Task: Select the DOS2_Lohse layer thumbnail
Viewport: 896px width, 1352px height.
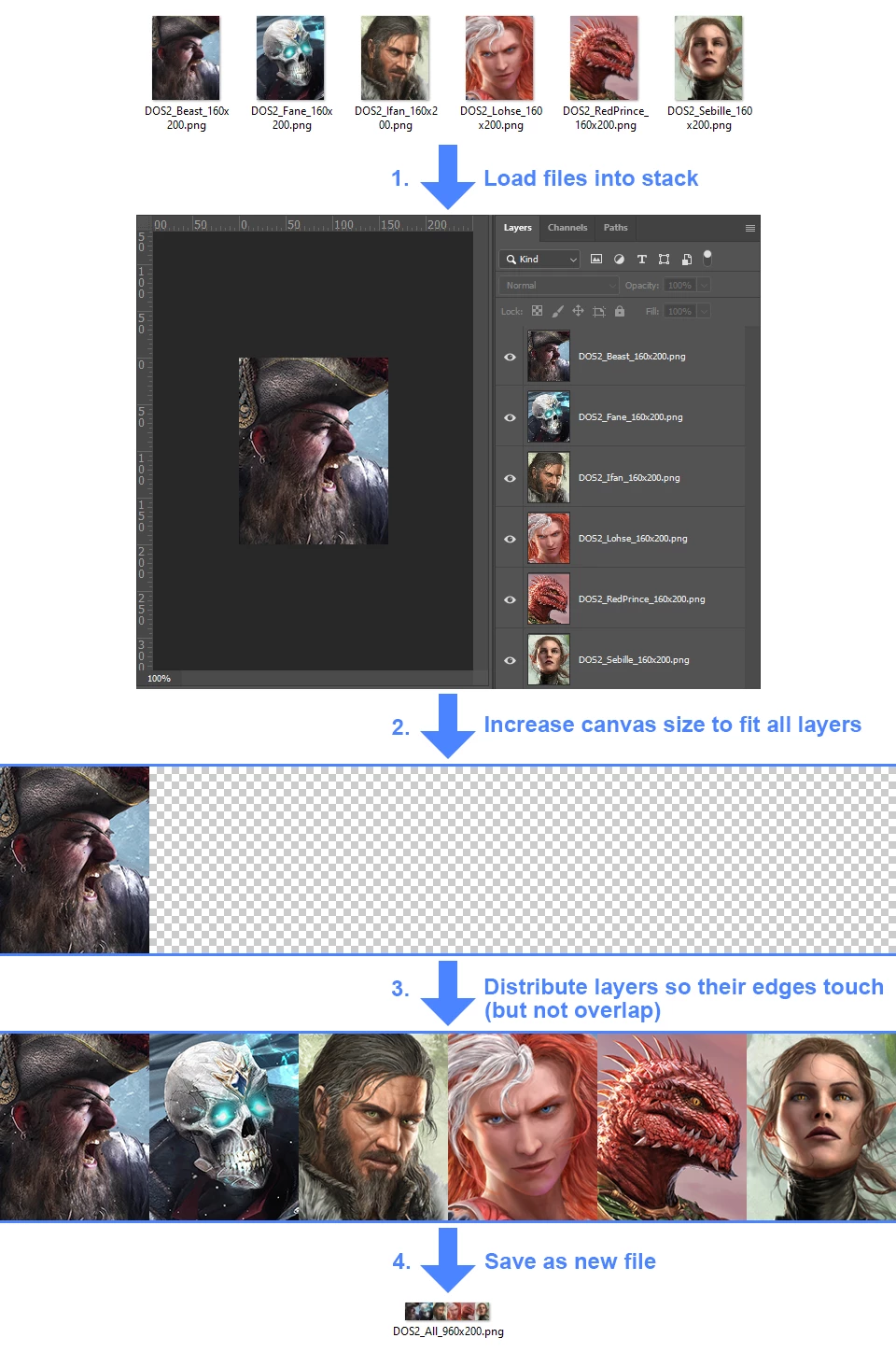Action: pos(549,538)
